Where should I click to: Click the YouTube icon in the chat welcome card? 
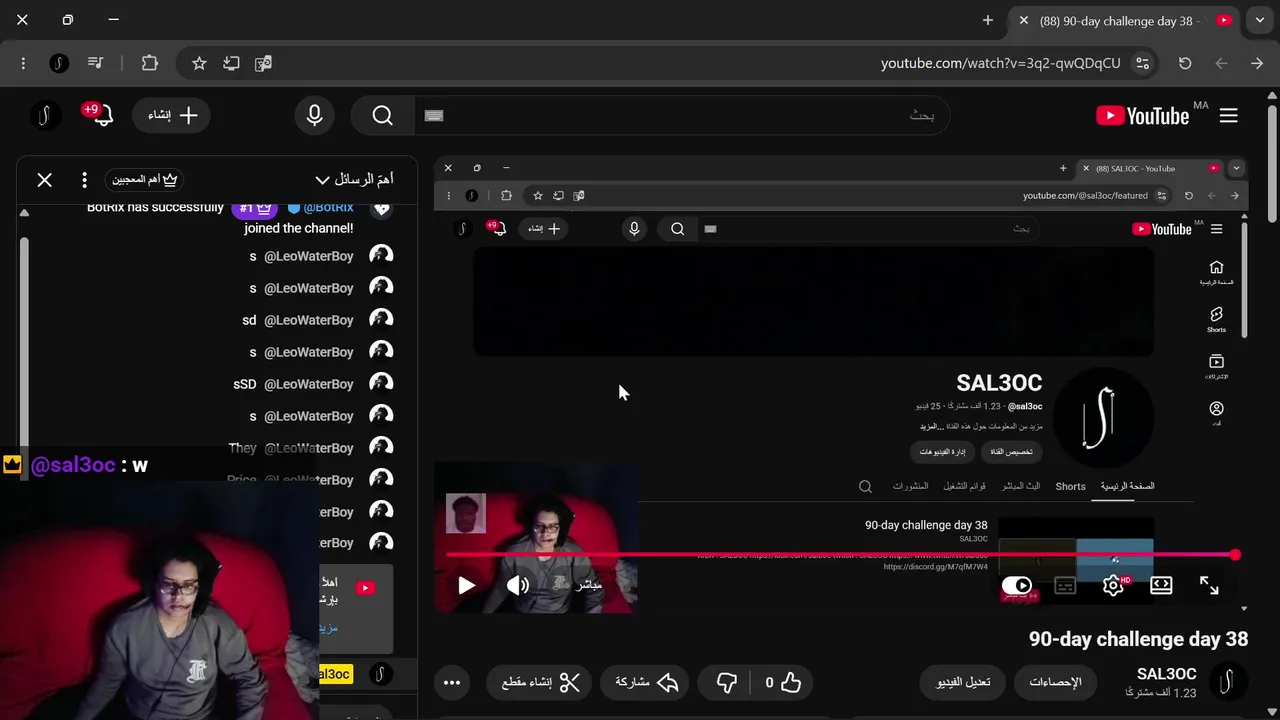tap(365, 588)
